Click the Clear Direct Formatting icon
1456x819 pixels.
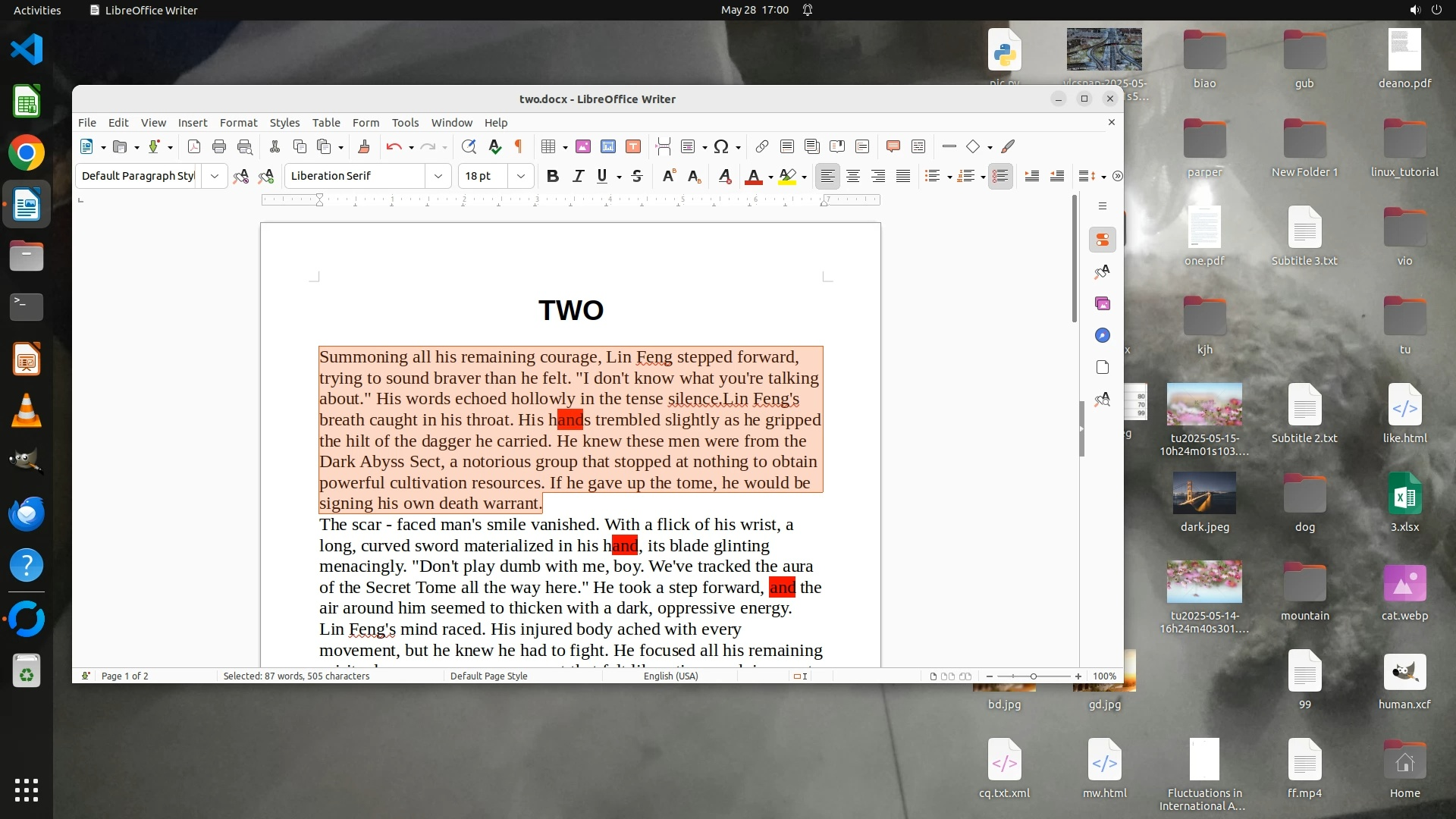pos(725,176)
